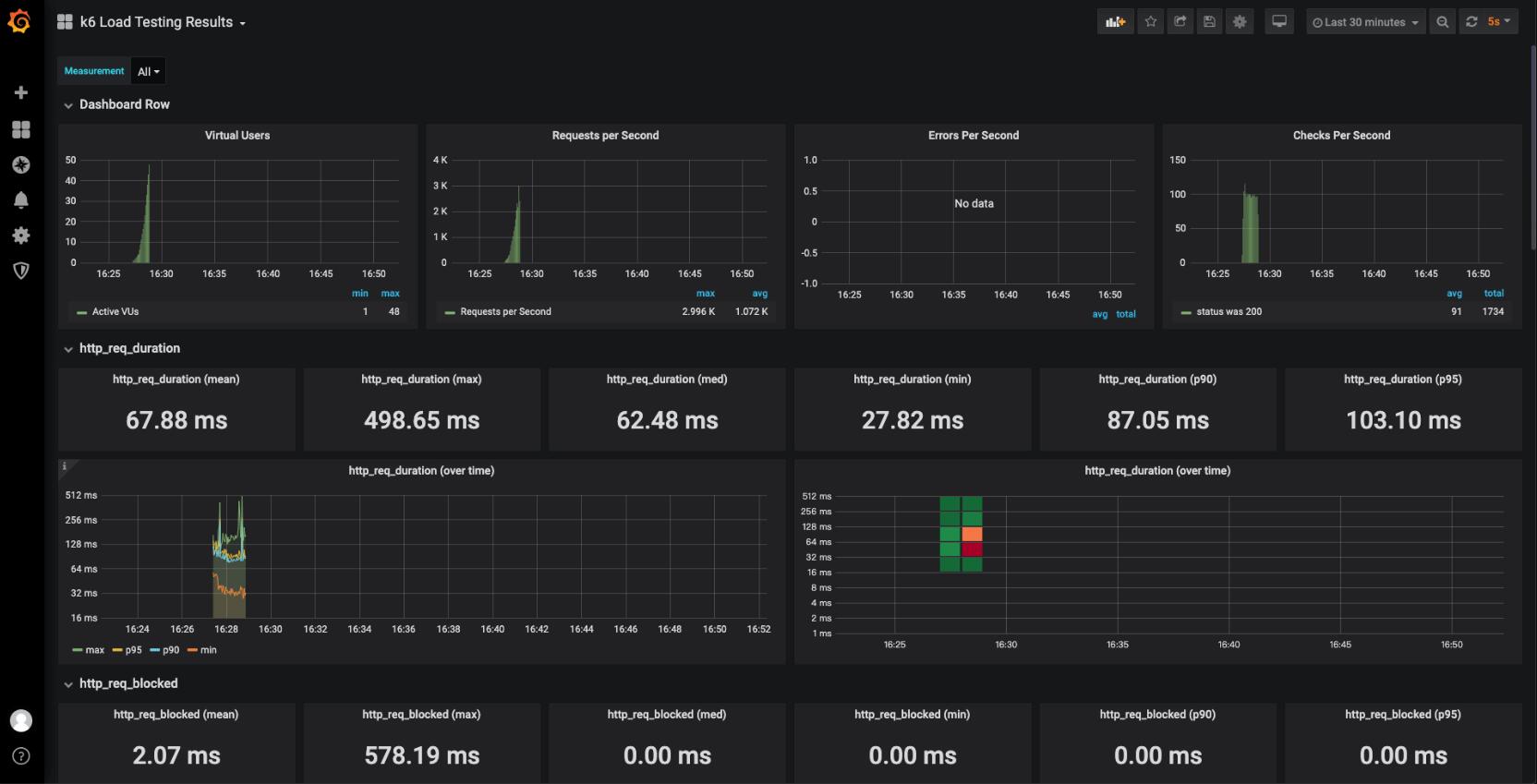
Task: Save the dashboard with disk icon
Action: click(x=1210, y=22)
